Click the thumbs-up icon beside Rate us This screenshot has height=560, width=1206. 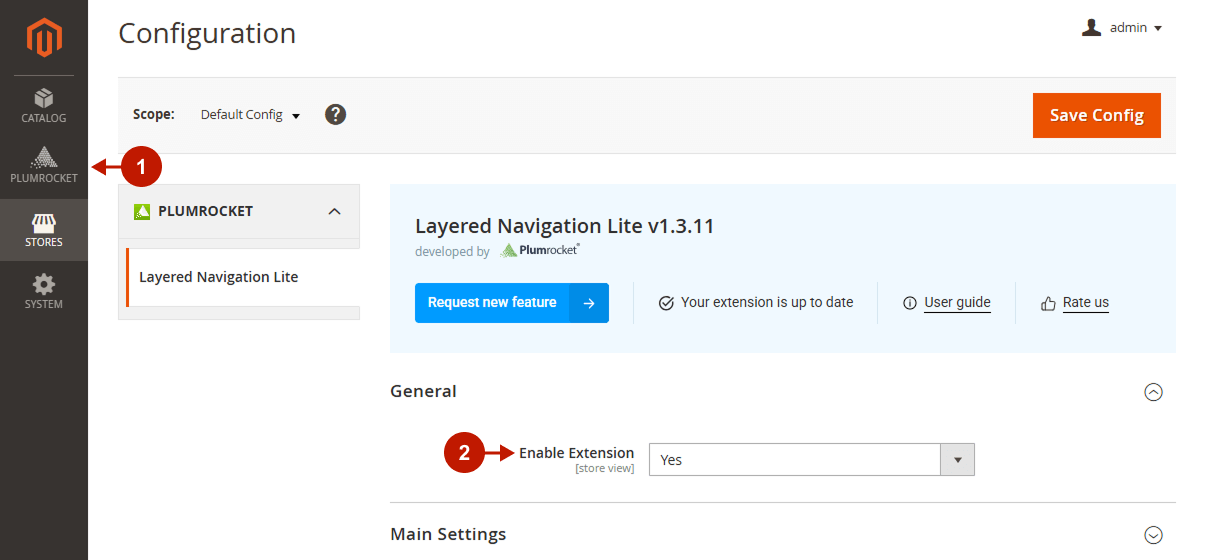[1048, 303]
